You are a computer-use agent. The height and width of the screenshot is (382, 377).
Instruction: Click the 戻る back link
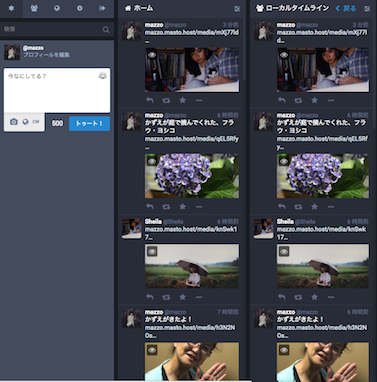(x=346, y=8)
